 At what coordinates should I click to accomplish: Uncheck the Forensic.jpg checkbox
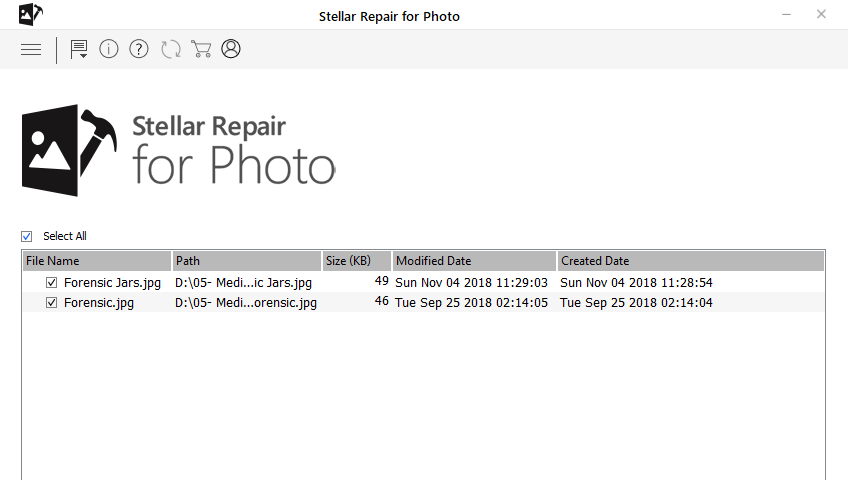(x=51, y=302)
